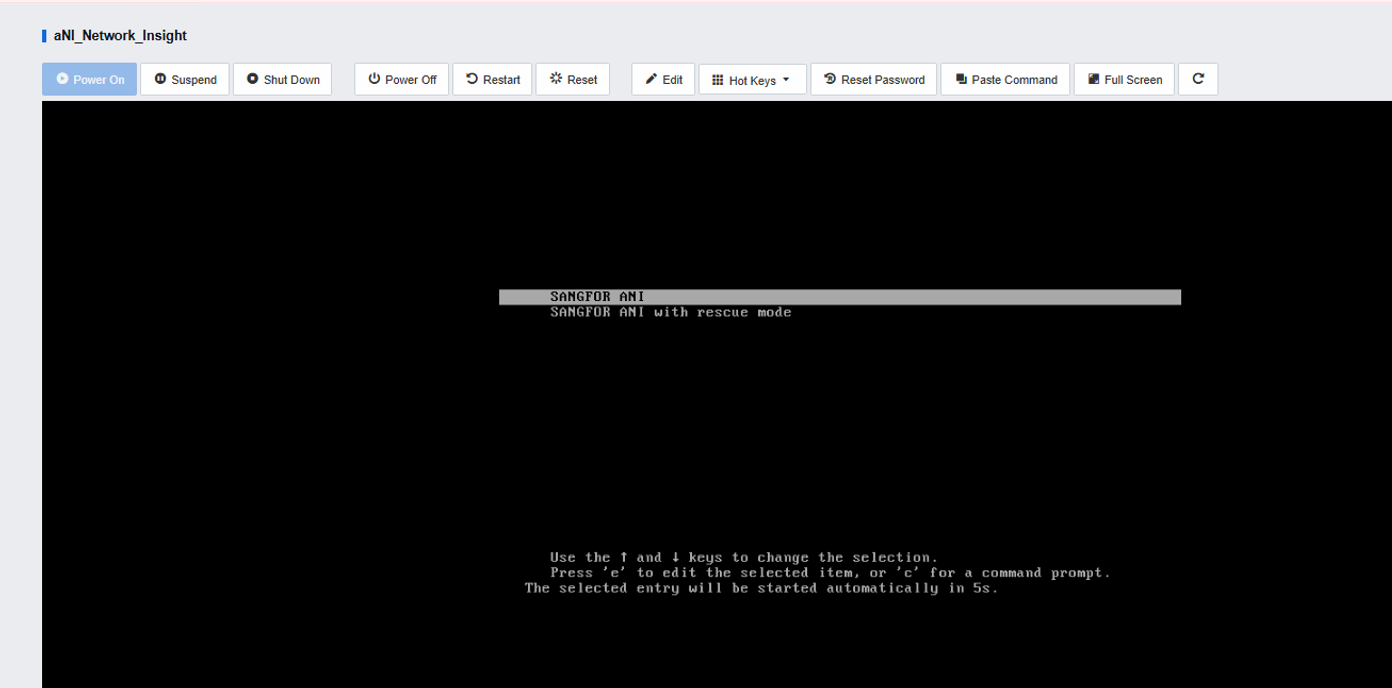
Task: Click the Suspend pause icon
Action: [160, 79]
